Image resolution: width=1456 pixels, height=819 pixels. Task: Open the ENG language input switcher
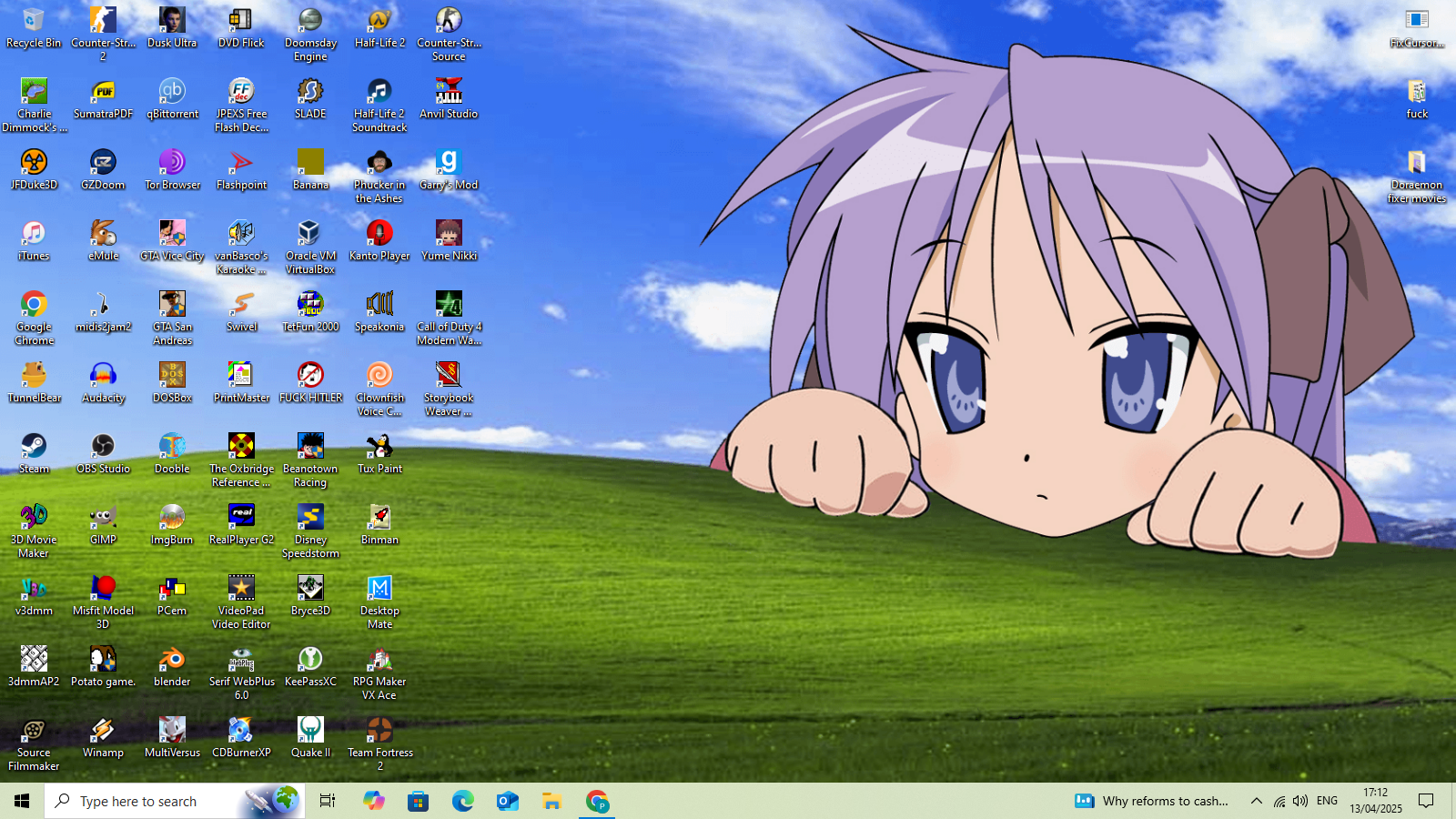[x=1327, y=801]
